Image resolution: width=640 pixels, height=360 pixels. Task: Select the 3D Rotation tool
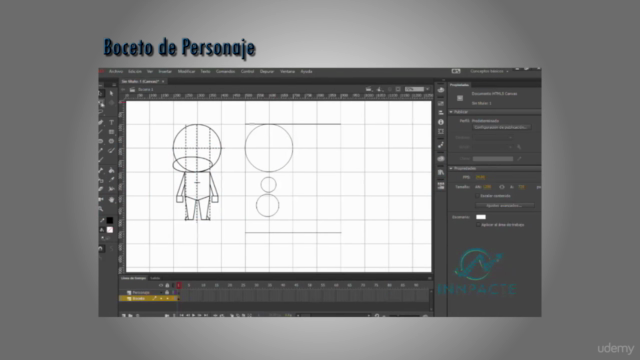pyautogui.click(x=111, y=103)
